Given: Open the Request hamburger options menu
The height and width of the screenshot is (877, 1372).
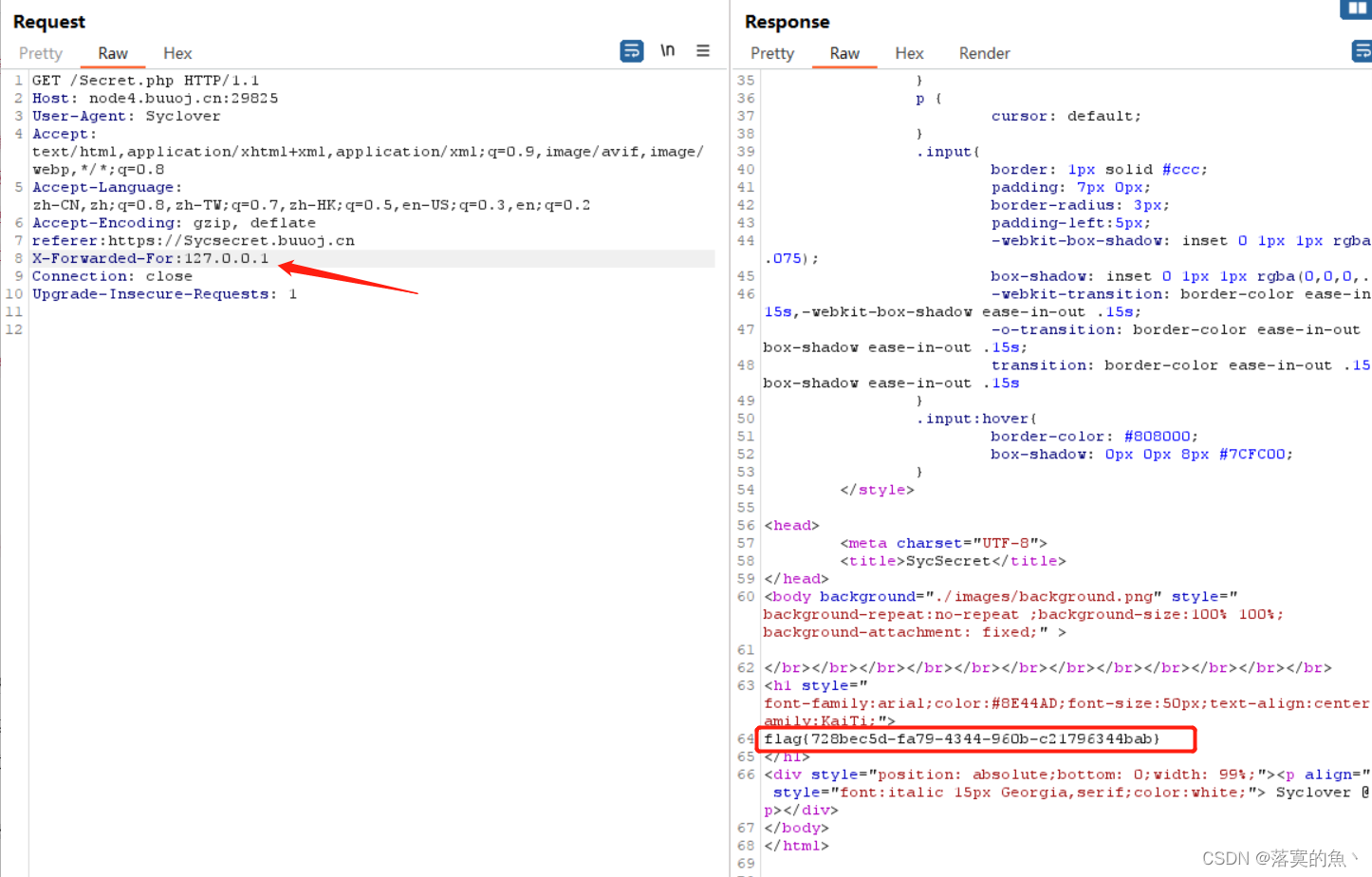Looking at the screenshot, I should click(703, 50).
